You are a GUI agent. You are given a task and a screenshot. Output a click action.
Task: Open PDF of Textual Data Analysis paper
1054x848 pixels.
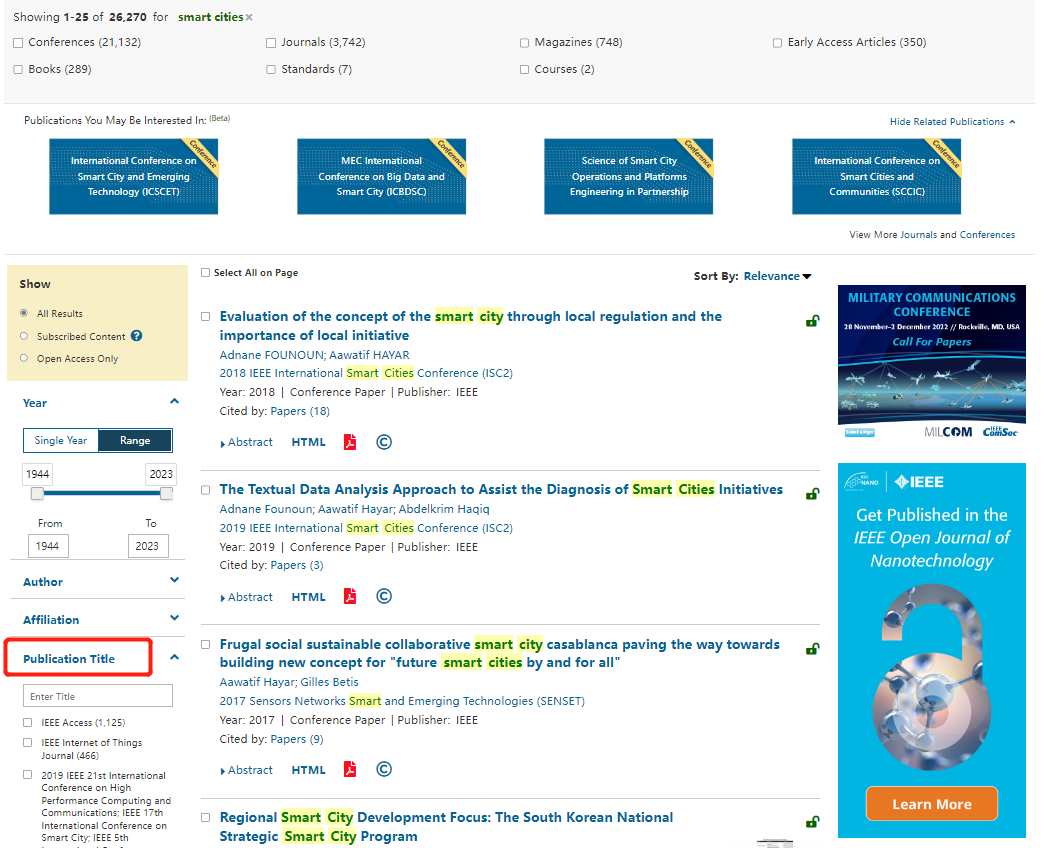[x=350, y=597]
